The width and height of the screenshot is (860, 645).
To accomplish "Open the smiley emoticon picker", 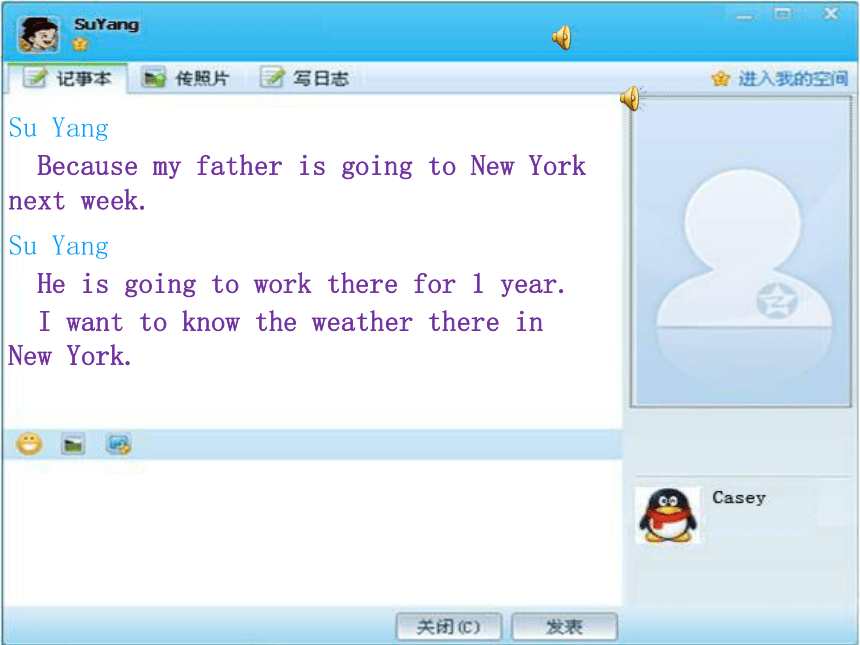I will tap(29, 444).
